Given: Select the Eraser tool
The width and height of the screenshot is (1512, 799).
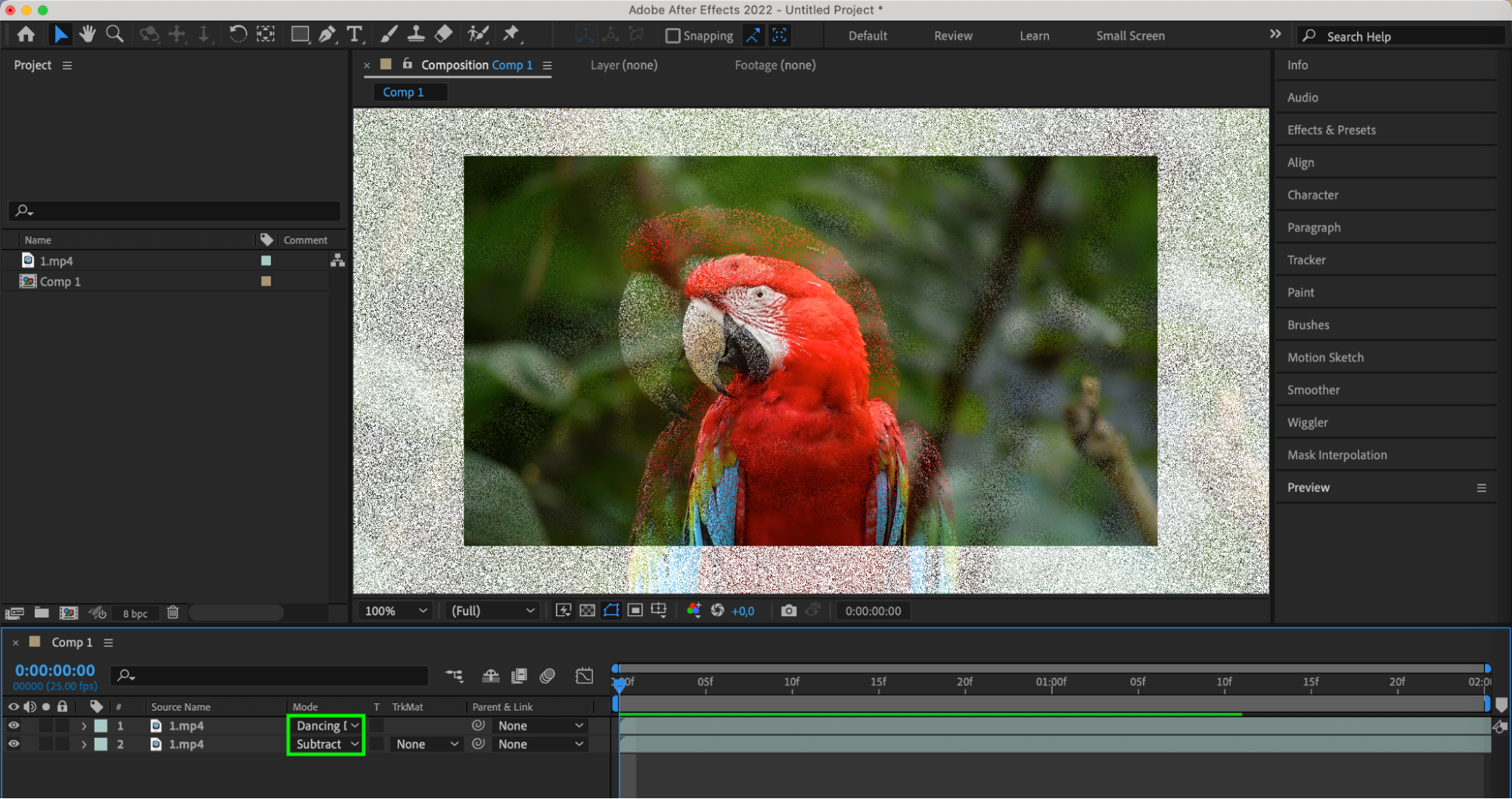Looking at the screenshot, I should pyautogui.click(x=444, y=34).
